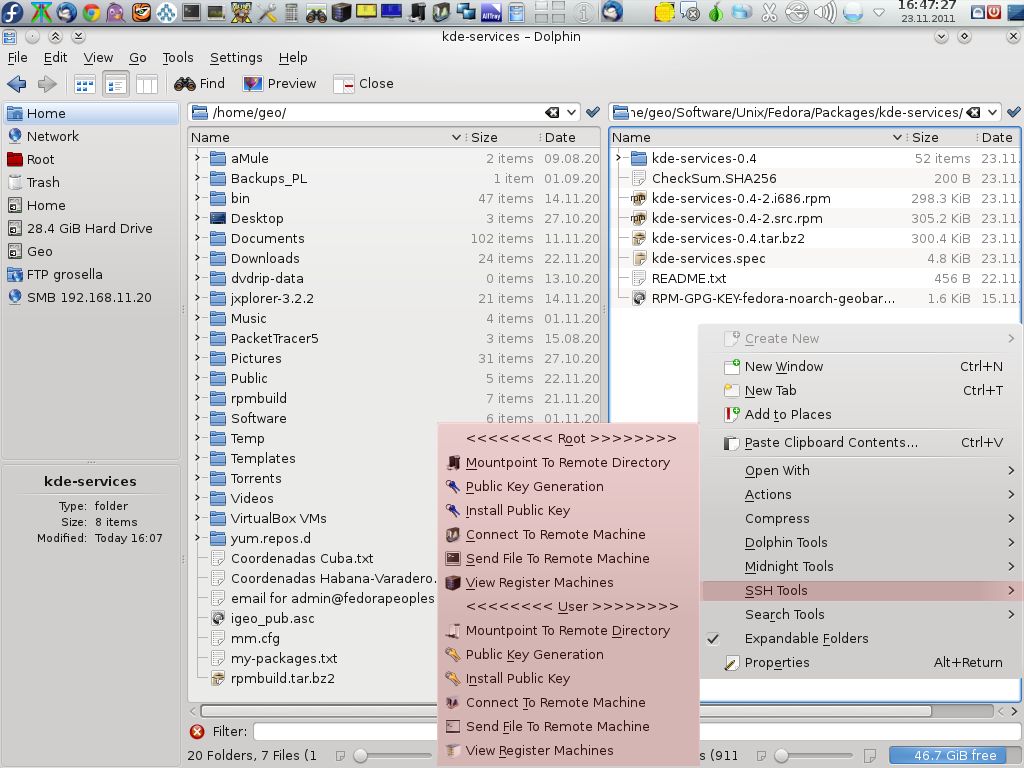1024x768 pixels.
Task: Toggle editable mode via checkmark beside right path bar
Action: [1014, 112]
